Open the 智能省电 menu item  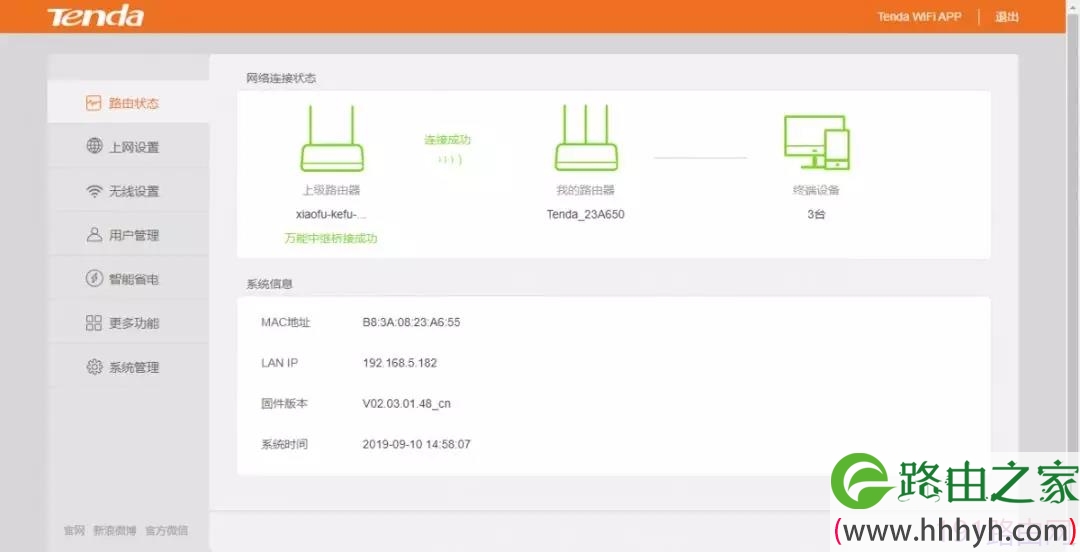click(x=128, y=279)
